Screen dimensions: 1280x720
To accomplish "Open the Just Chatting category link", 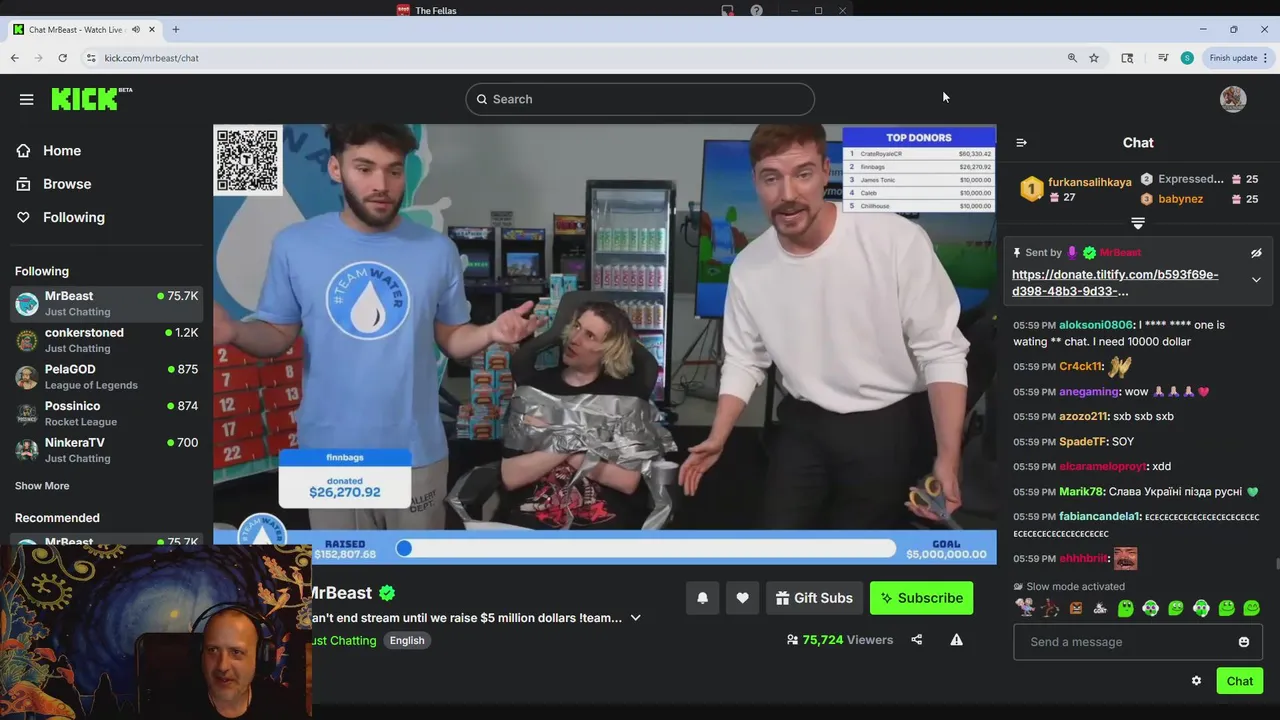I will coord(345,640).
